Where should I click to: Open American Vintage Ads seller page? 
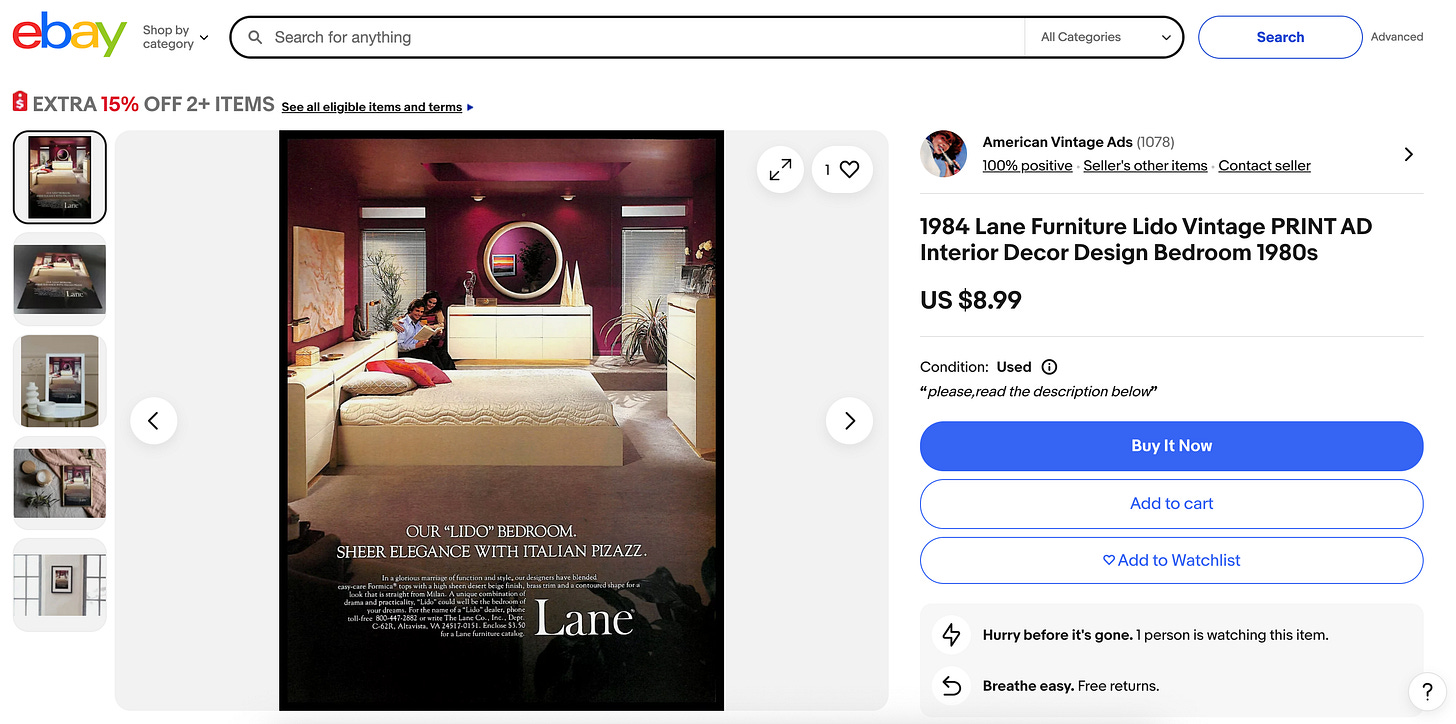point(1057,142)
